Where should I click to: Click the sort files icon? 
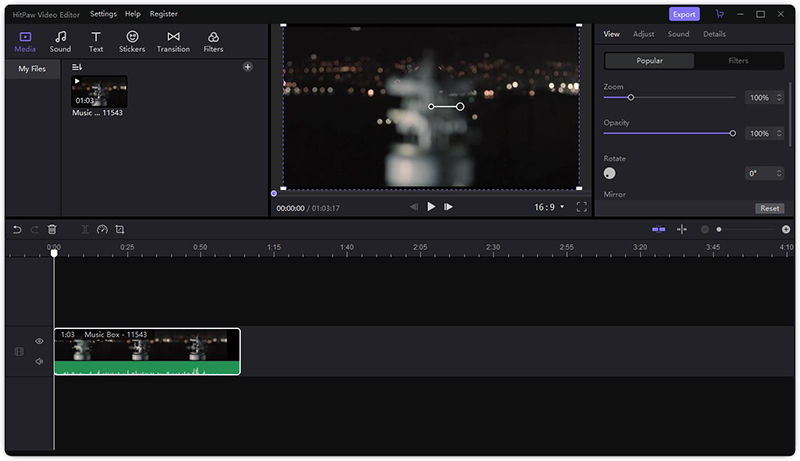pos(77,67)
